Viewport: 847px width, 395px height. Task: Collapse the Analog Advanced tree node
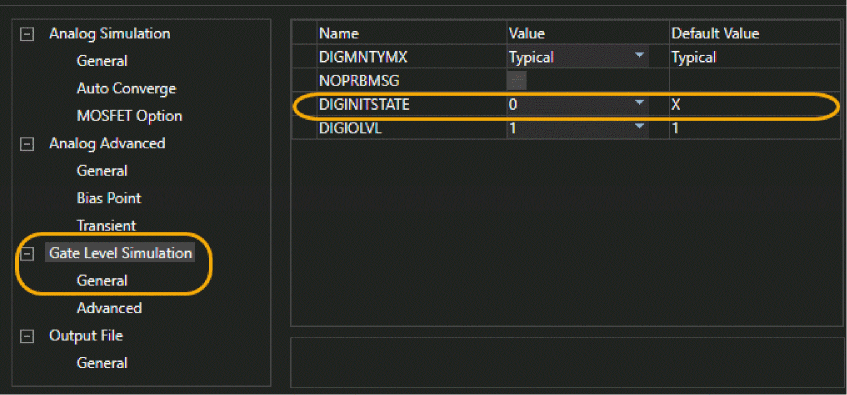[26, 144]
